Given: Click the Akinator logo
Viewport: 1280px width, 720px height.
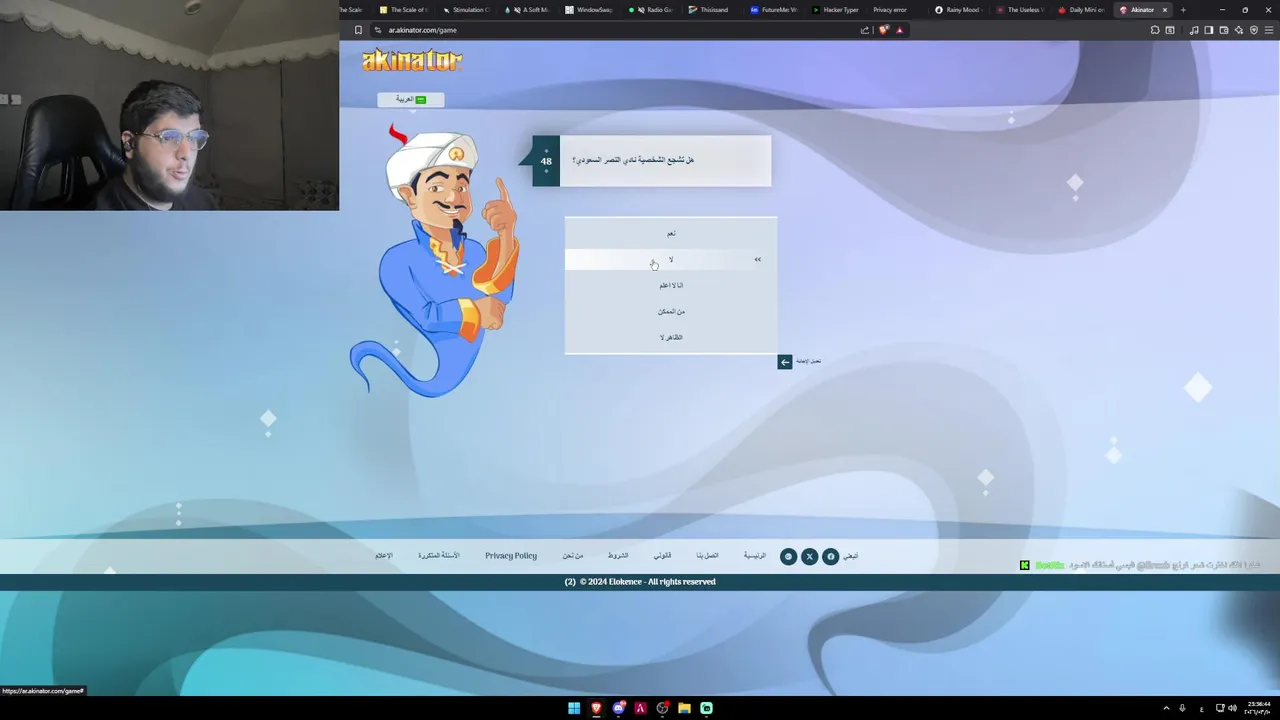Looking at the screenshot, I should pyautogui.click(x=412, y=60).
